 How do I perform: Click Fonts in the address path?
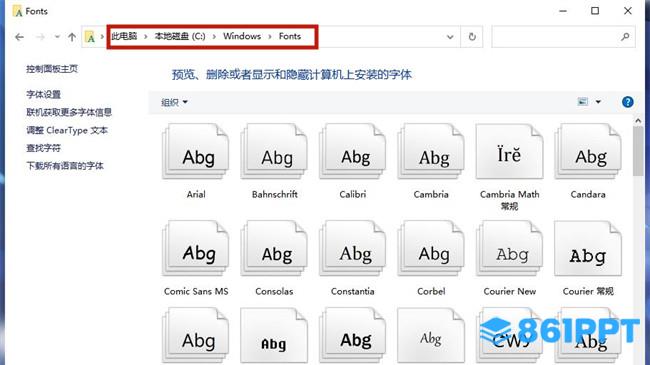click(290, 36)
